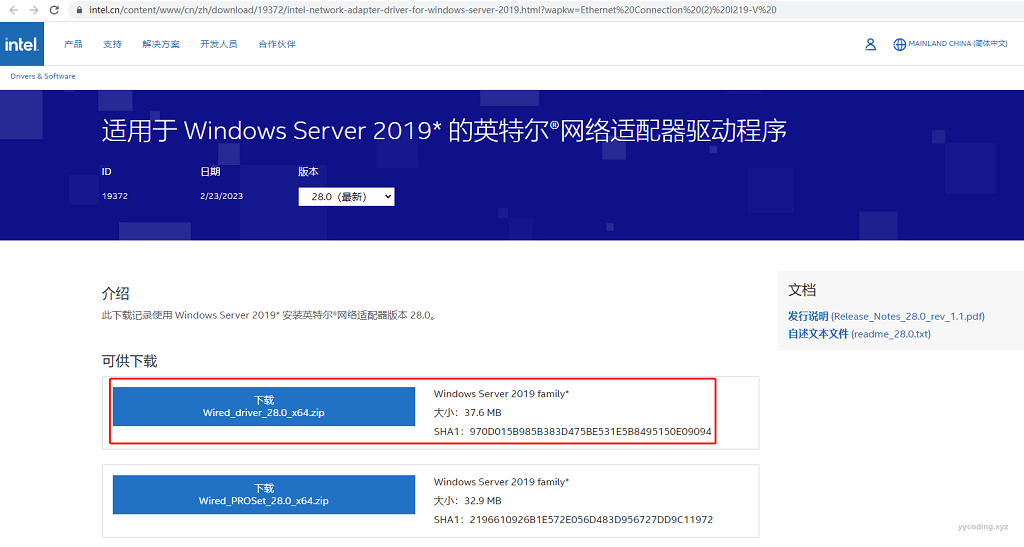Click the 介绍 section heading
The width and height of the screenshot is (1024, 547).
click(116, 293)
